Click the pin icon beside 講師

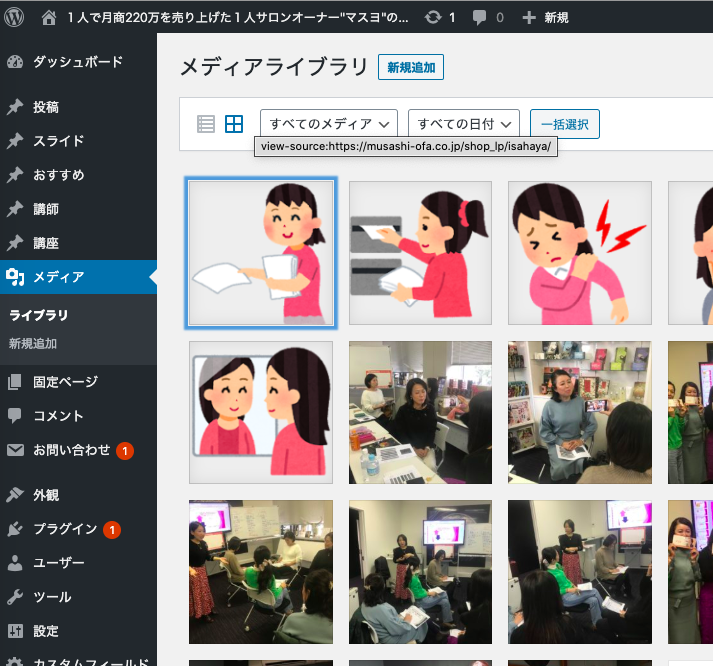pos(15,209)
